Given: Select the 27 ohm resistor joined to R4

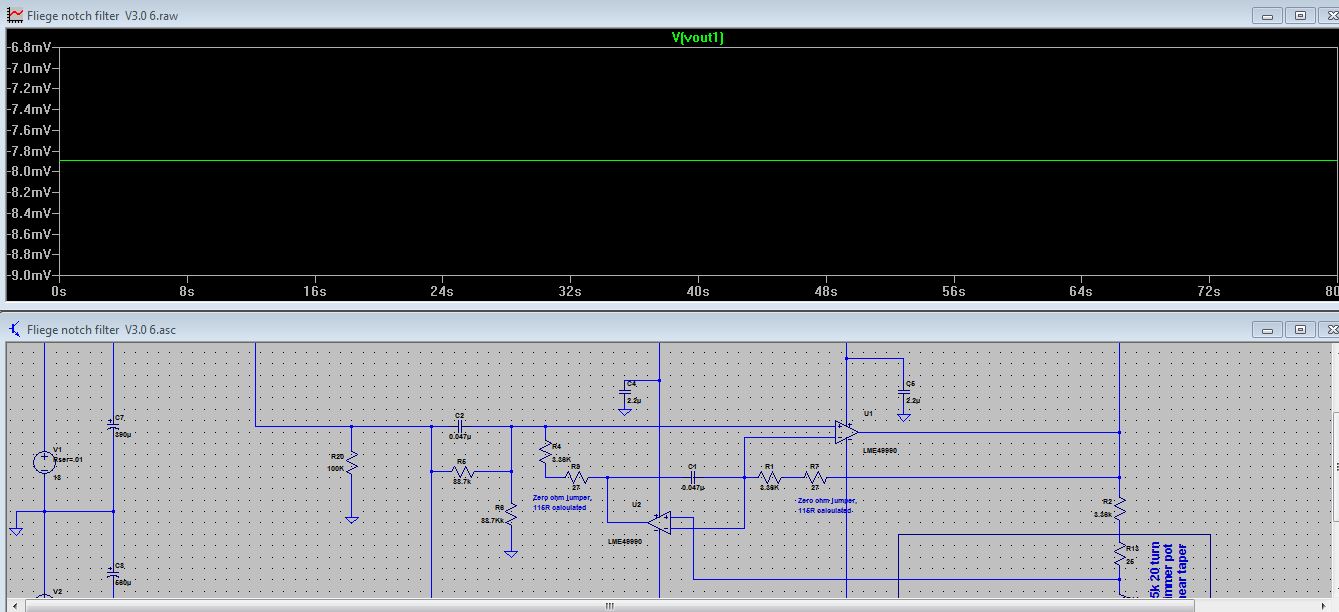Looking at the screenshot, I should (x=576, y=476).
